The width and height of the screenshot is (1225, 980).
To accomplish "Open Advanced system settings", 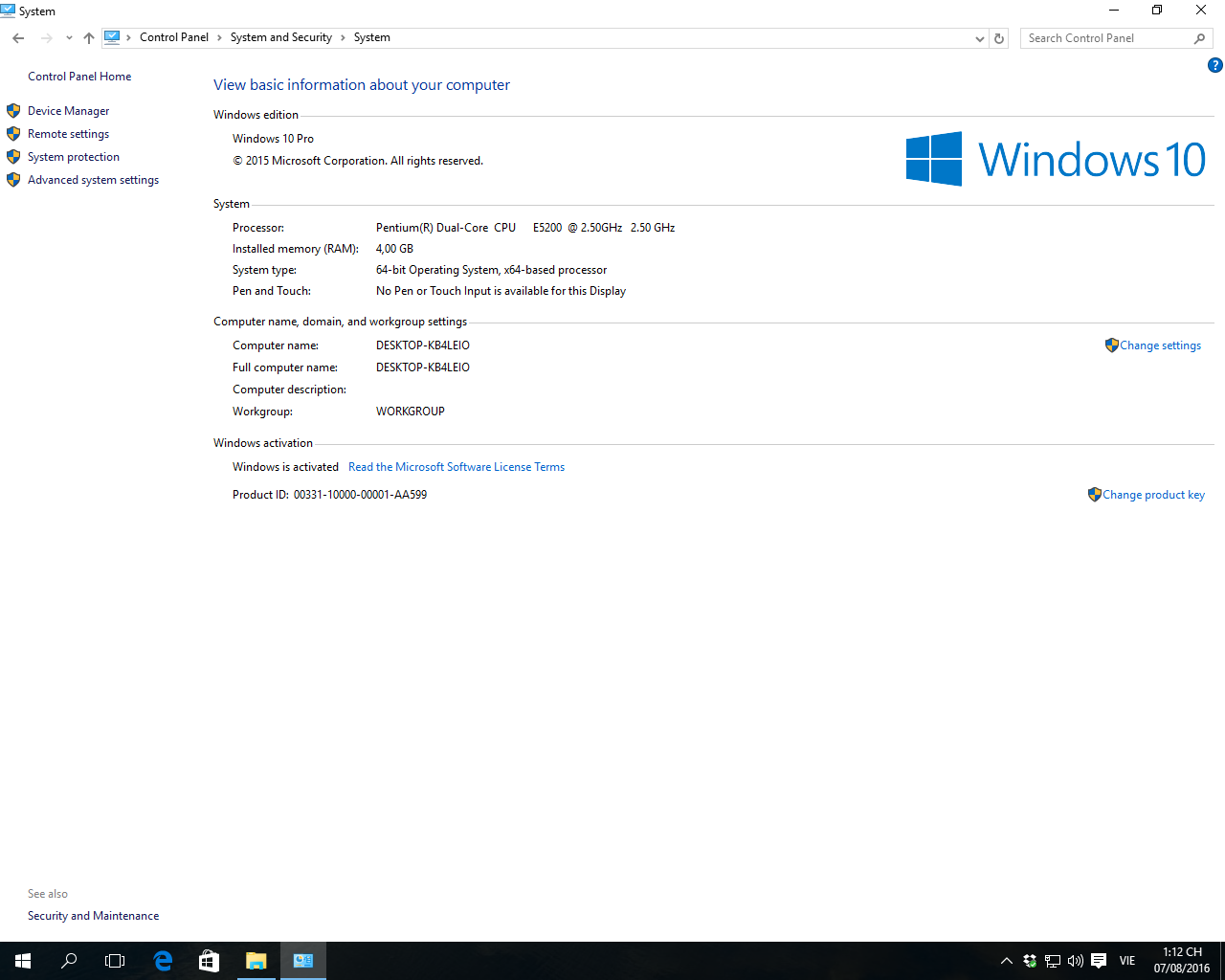I will point(93,180).
